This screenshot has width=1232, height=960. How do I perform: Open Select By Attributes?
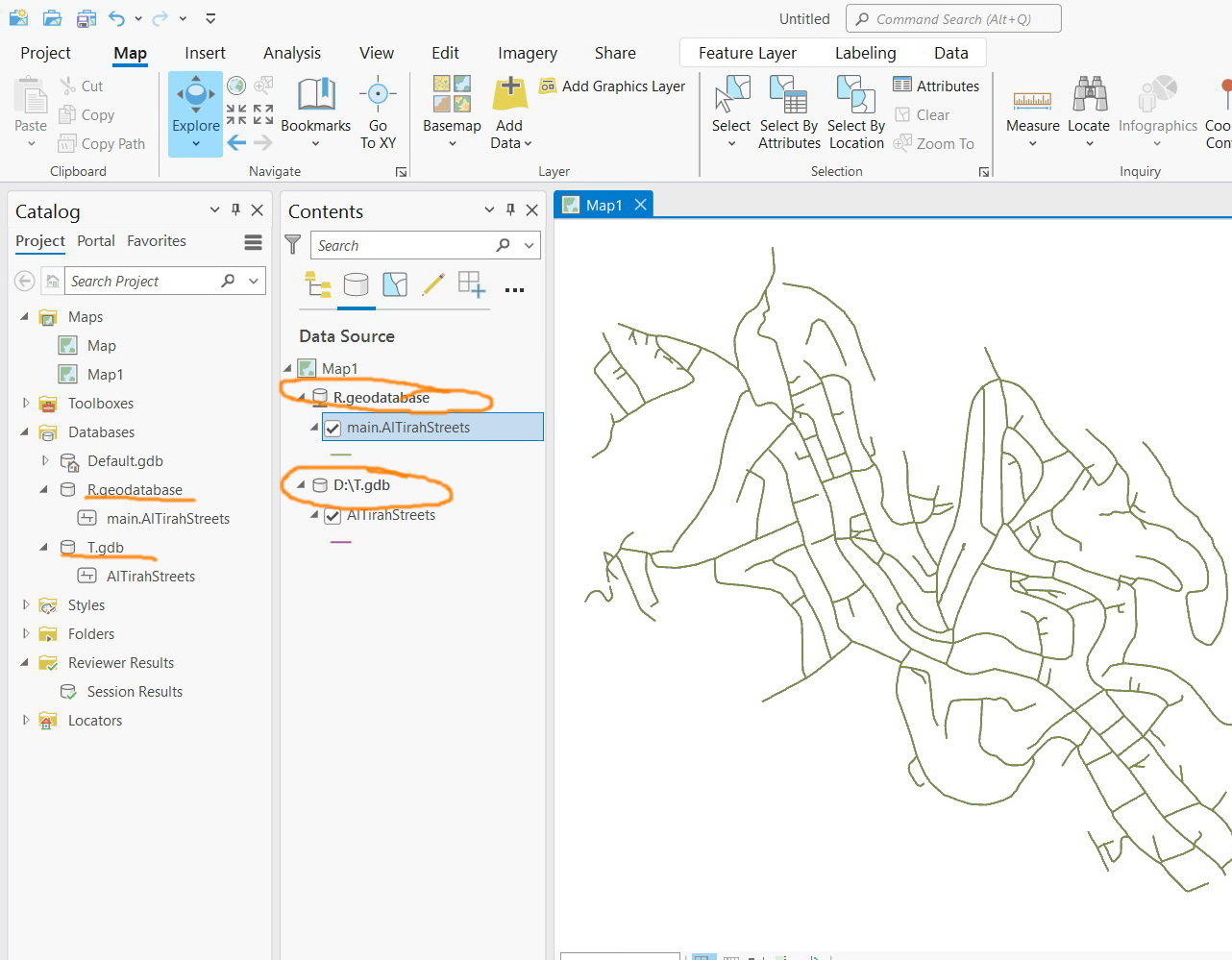[789, 109]
